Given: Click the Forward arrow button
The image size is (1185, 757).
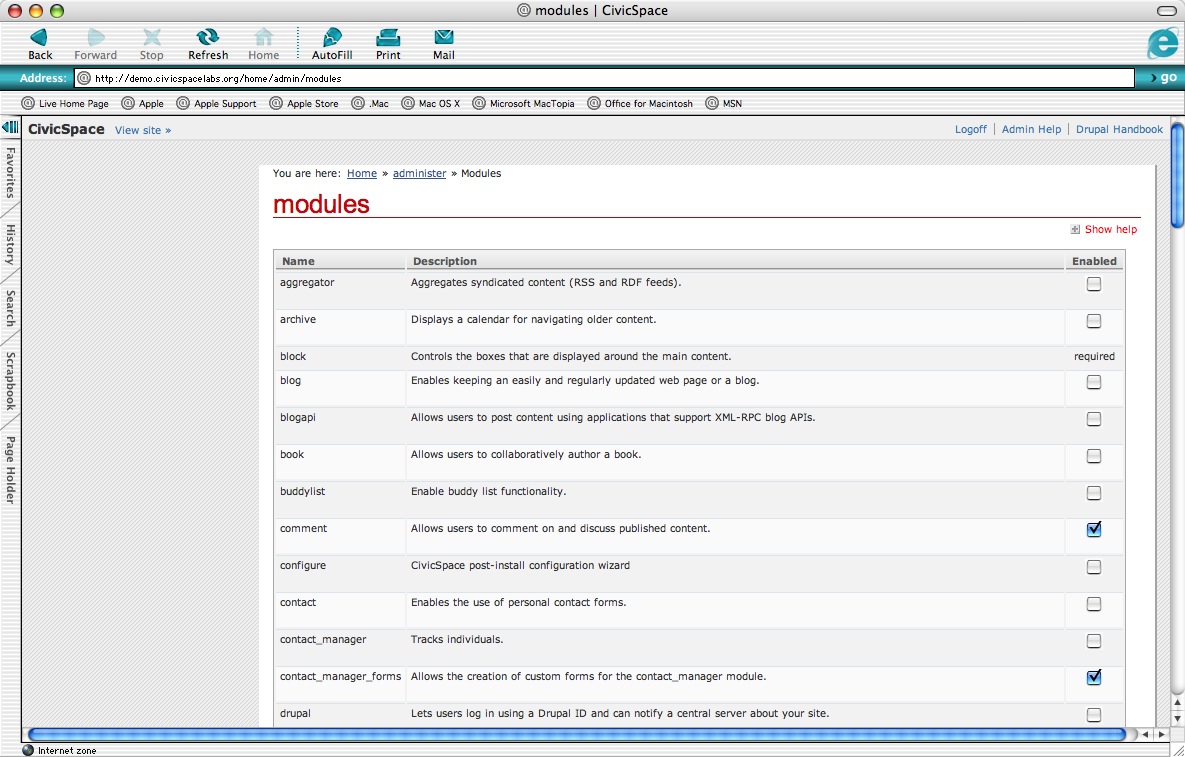Looking at the screenshot, I should click(95, 44).
